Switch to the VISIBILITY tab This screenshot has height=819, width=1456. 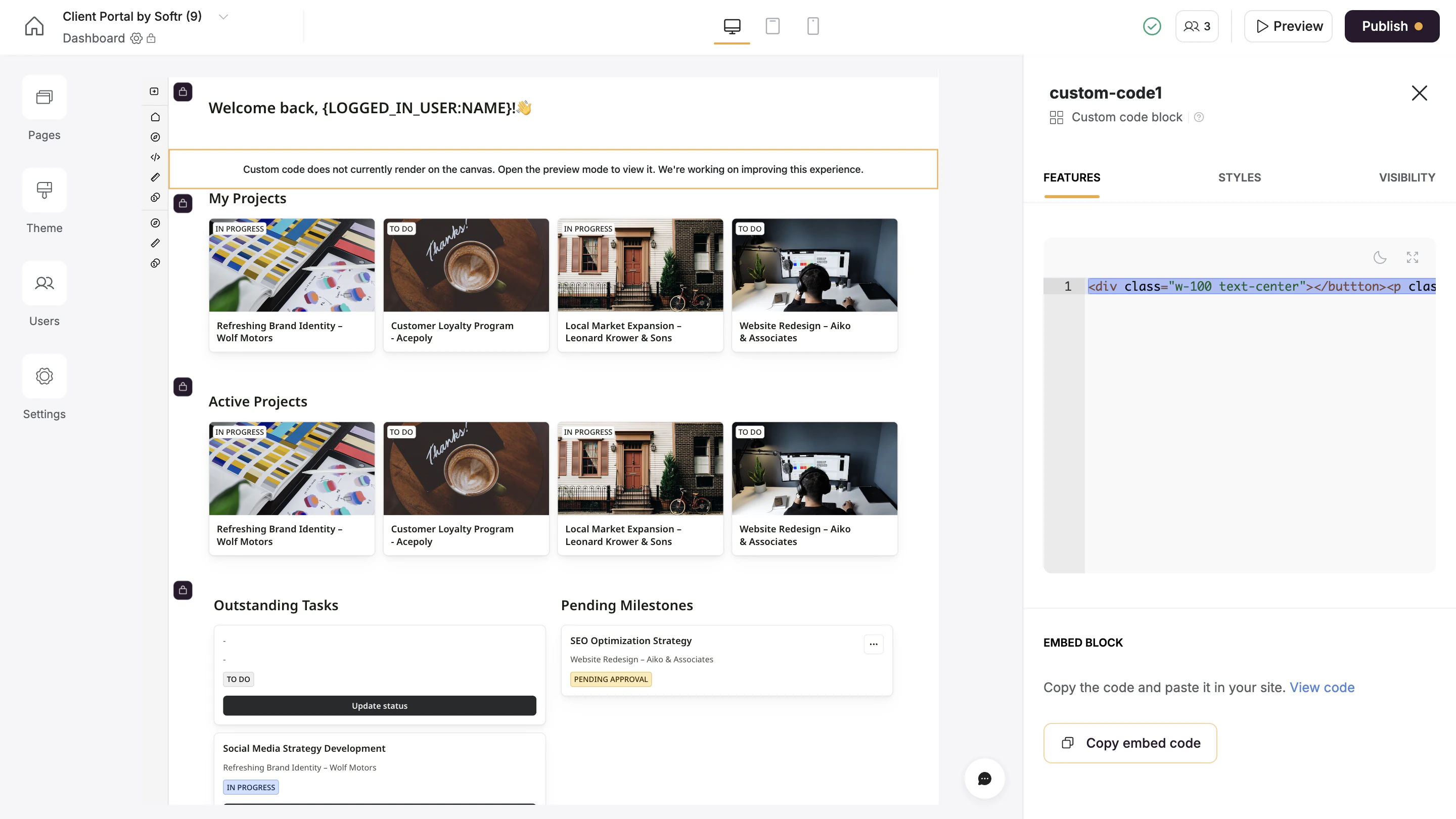(1406, 177)
